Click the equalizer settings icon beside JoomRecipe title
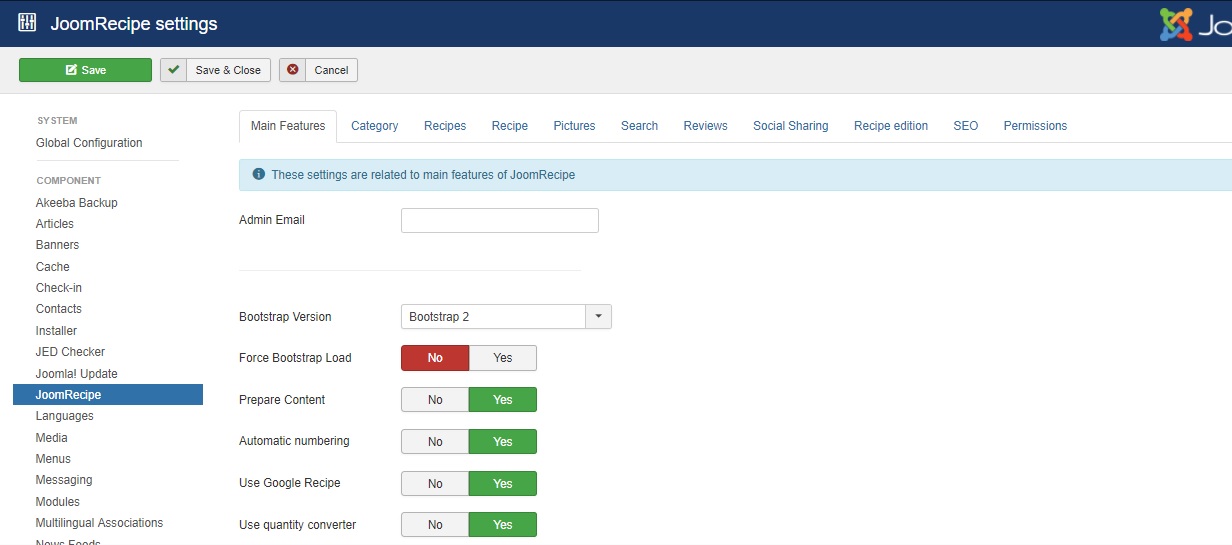1232x545 pixels. (27, 23)
